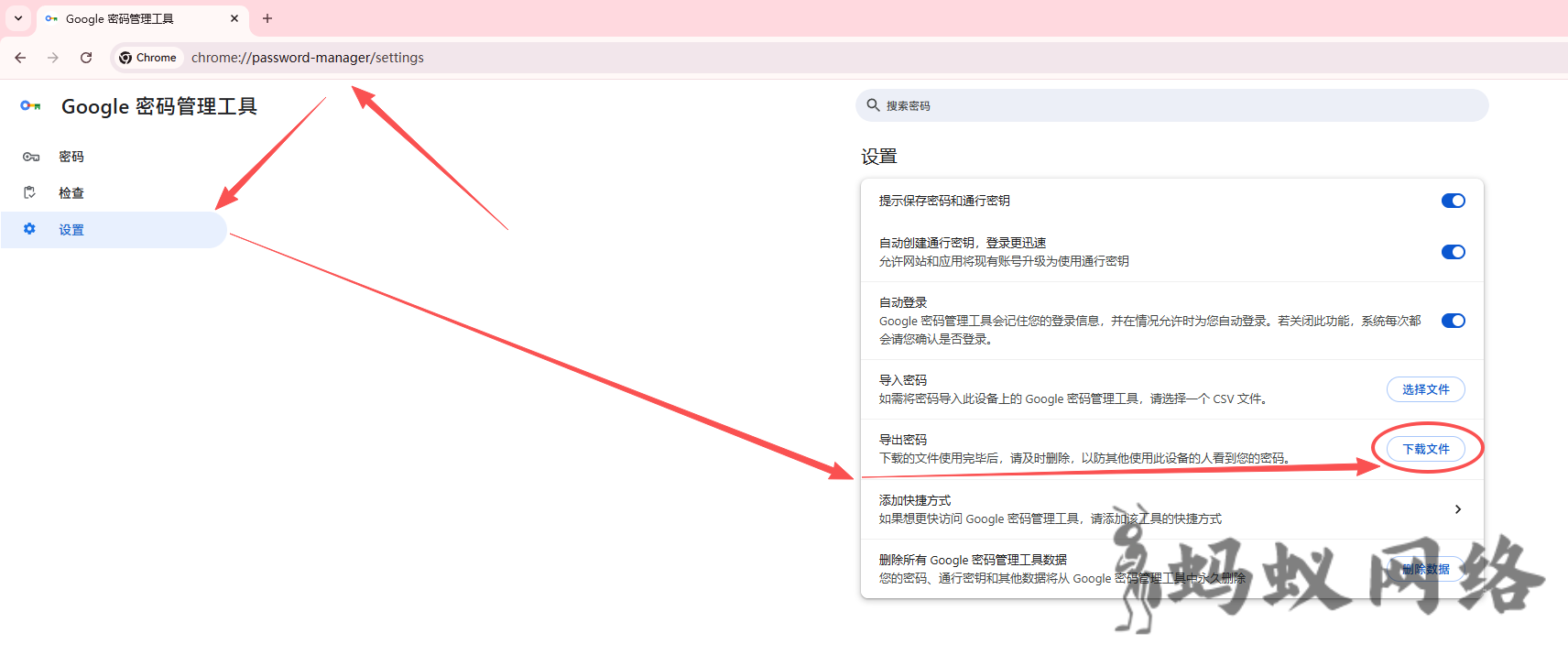The image size is (1568, 655).
Task: Open the tab search dropdown arrow
Action: (x=18, y=18)
